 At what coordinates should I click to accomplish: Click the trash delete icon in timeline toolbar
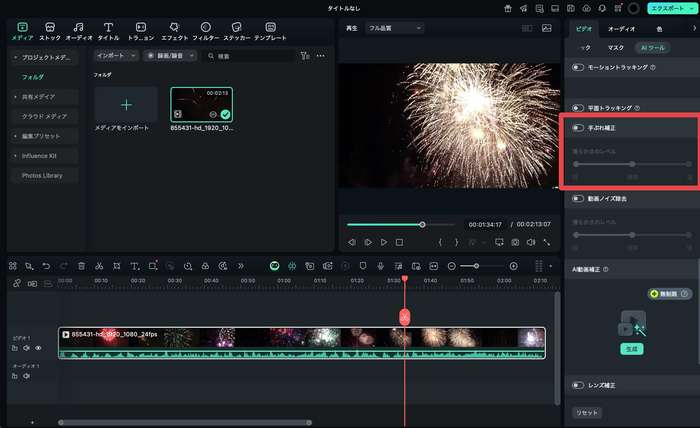tap(81, 266)
